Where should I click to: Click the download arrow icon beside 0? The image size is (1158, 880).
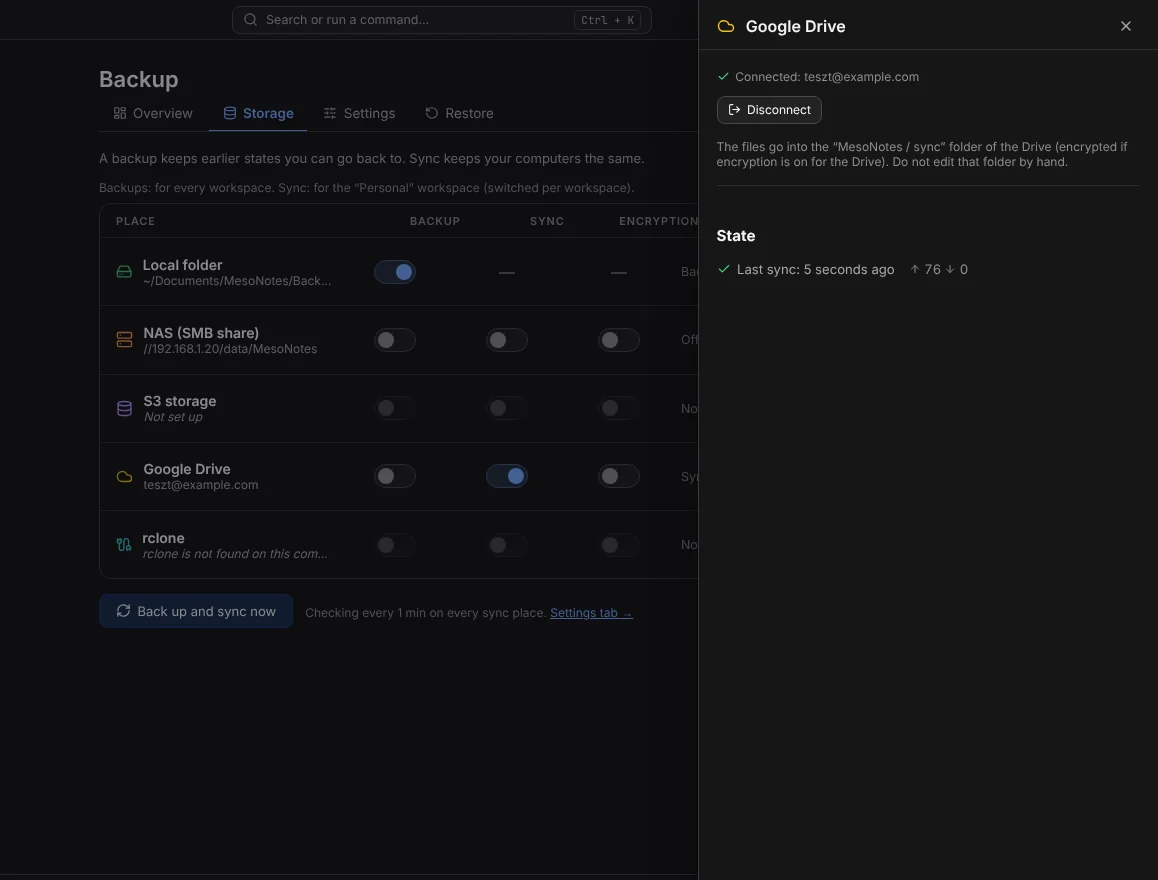[x=950, y=269]
